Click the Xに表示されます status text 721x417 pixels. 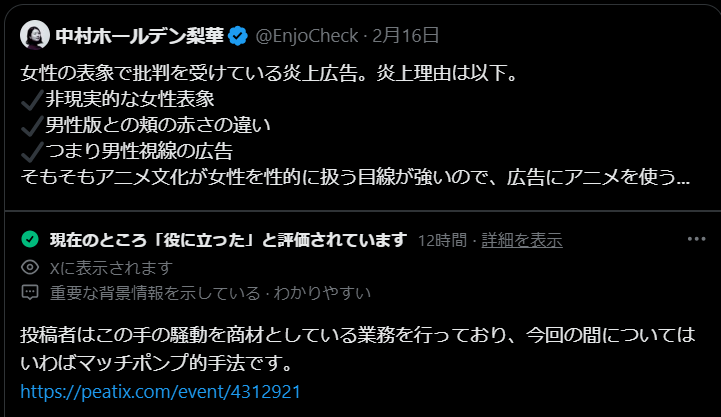click(111, 268)
